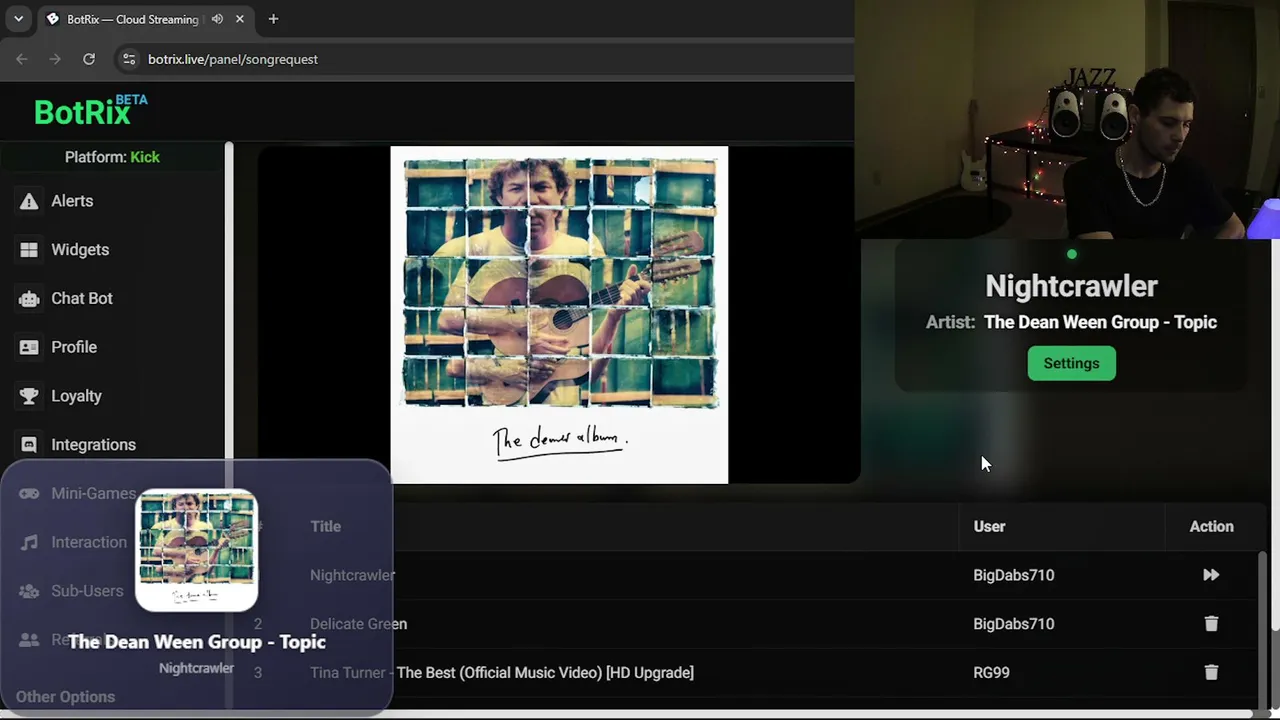Open the Integrations section

93,445
